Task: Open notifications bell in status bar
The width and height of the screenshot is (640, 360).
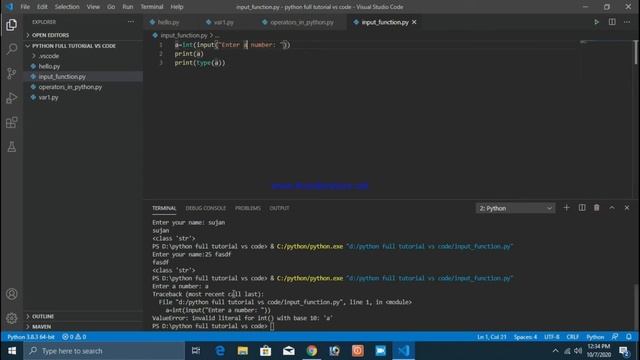Action: point(629,337)
